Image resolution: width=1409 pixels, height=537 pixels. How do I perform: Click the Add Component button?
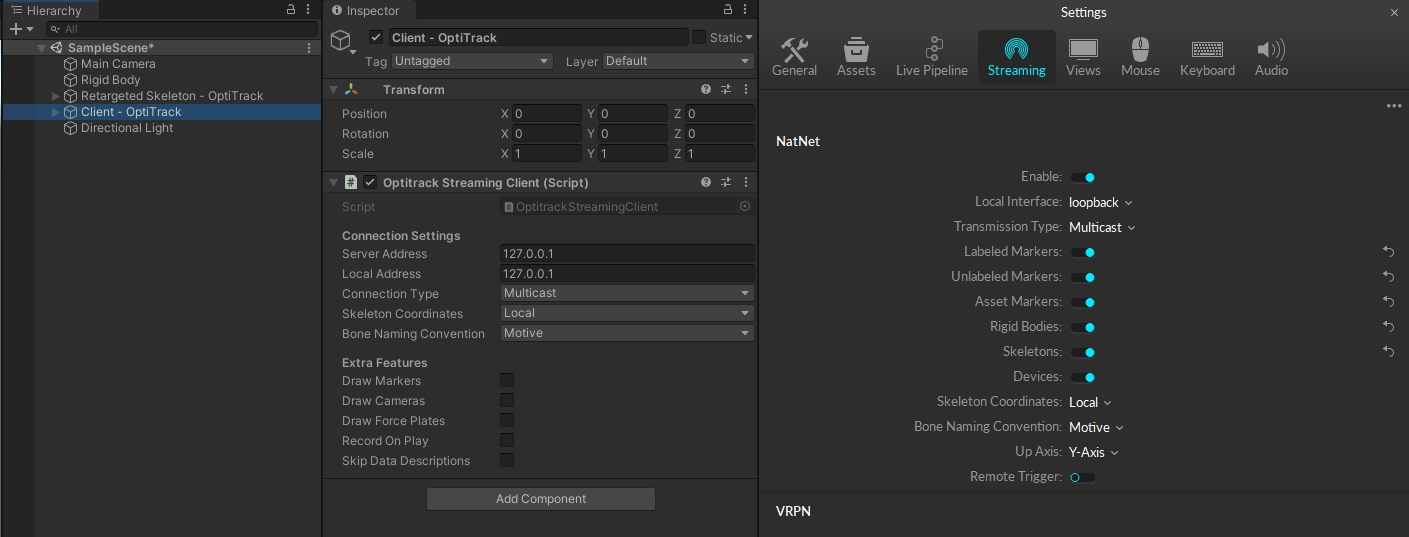coord(541,499)
